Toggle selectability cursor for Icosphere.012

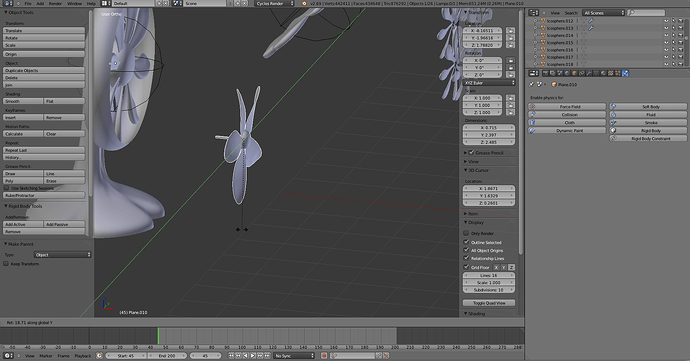point(673,21)
